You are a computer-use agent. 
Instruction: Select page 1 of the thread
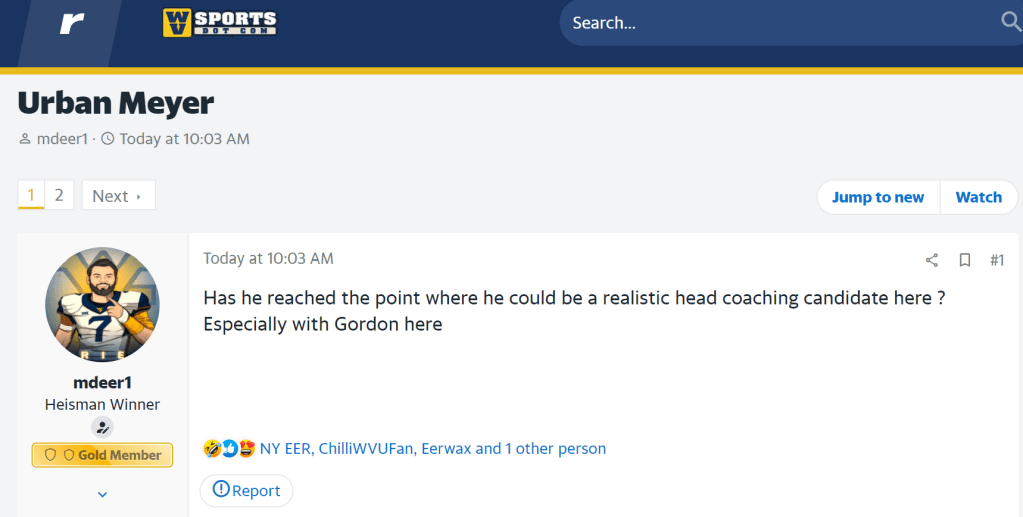pyautogui.click(x=31, y=195)
